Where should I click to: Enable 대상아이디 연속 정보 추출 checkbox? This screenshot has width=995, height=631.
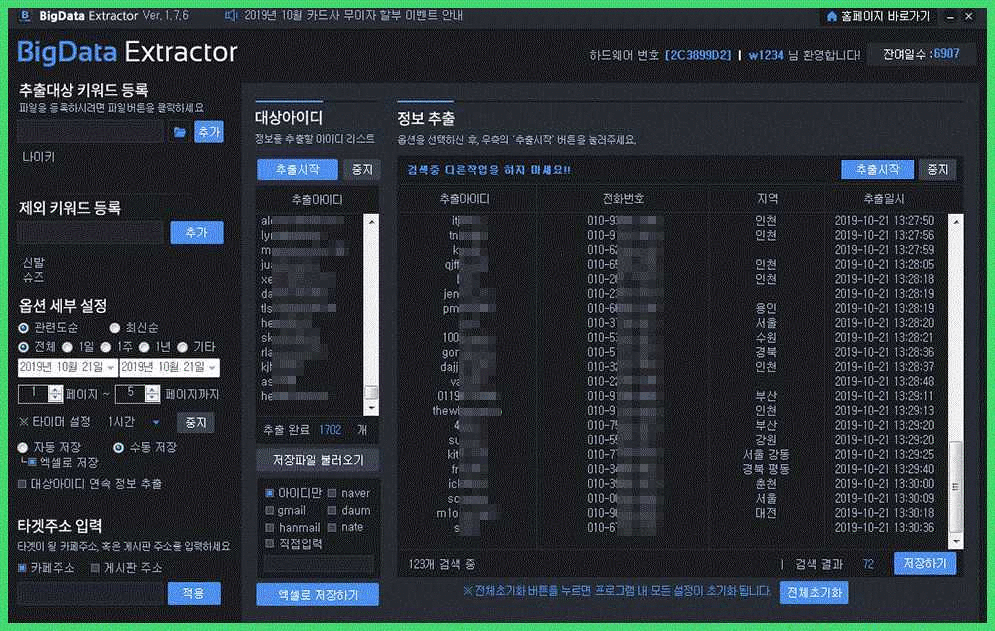point(23,484)
